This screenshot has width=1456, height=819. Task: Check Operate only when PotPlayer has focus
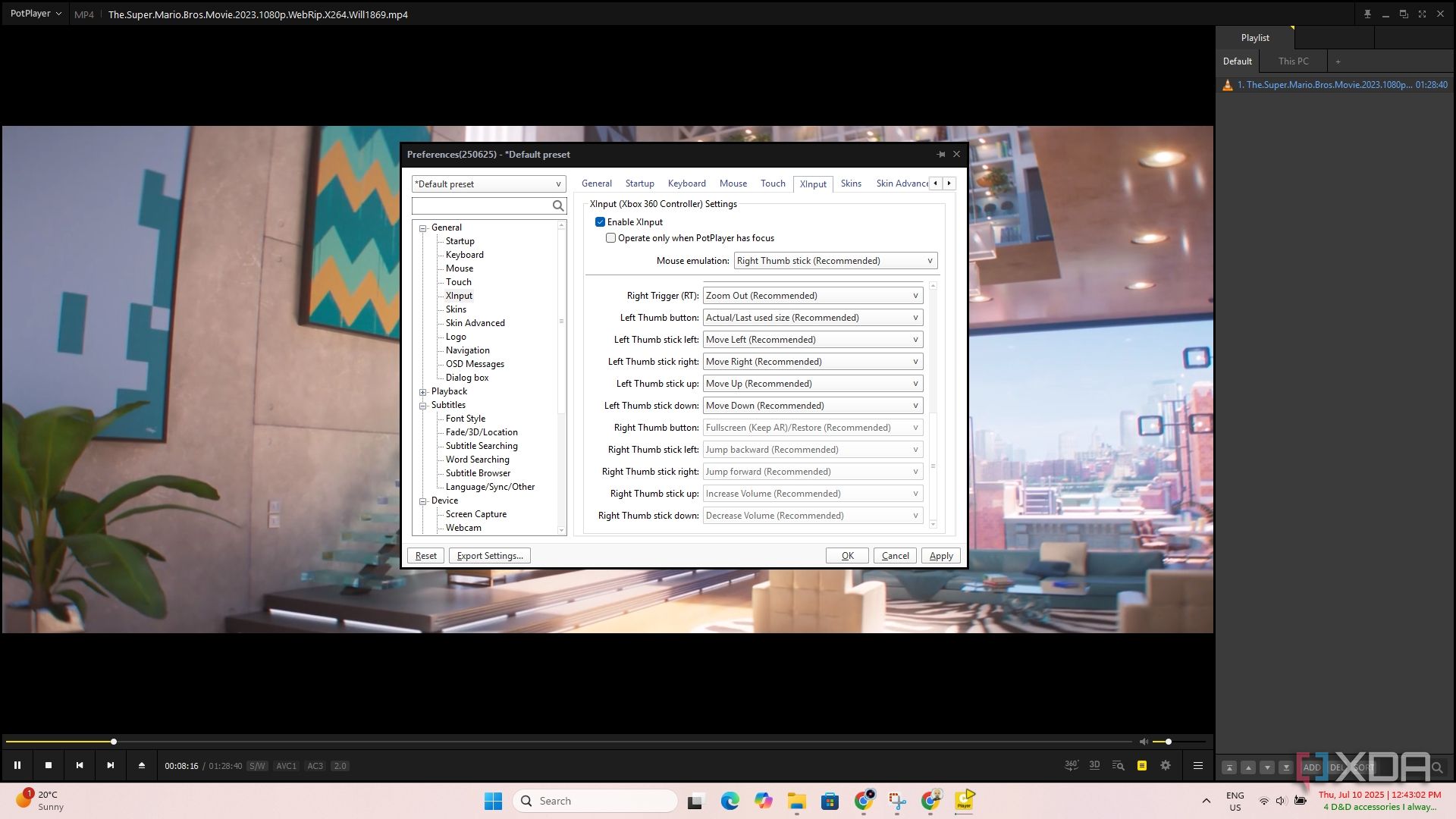point(610,238)
